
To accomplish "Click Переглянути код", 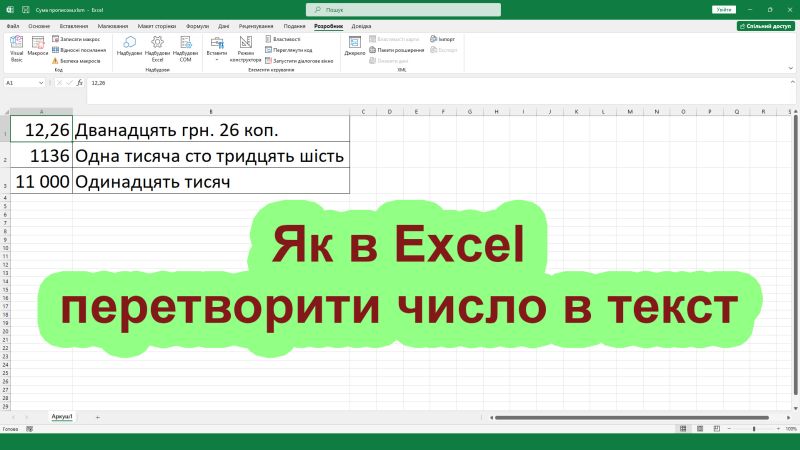I will coord(289,50).
